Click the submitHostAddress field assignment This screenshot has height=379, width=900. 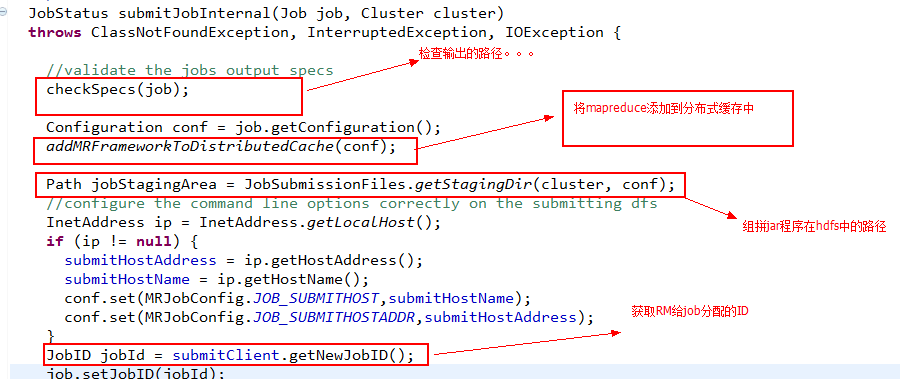243,260
